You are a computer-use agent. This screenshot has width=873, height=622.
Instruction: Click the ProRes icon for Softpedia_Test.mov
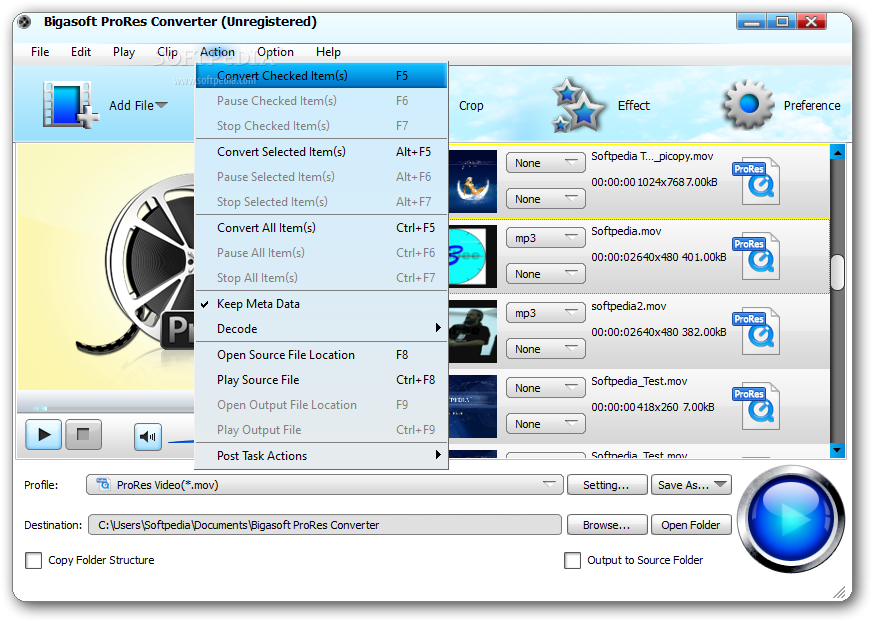click(756, 406)
